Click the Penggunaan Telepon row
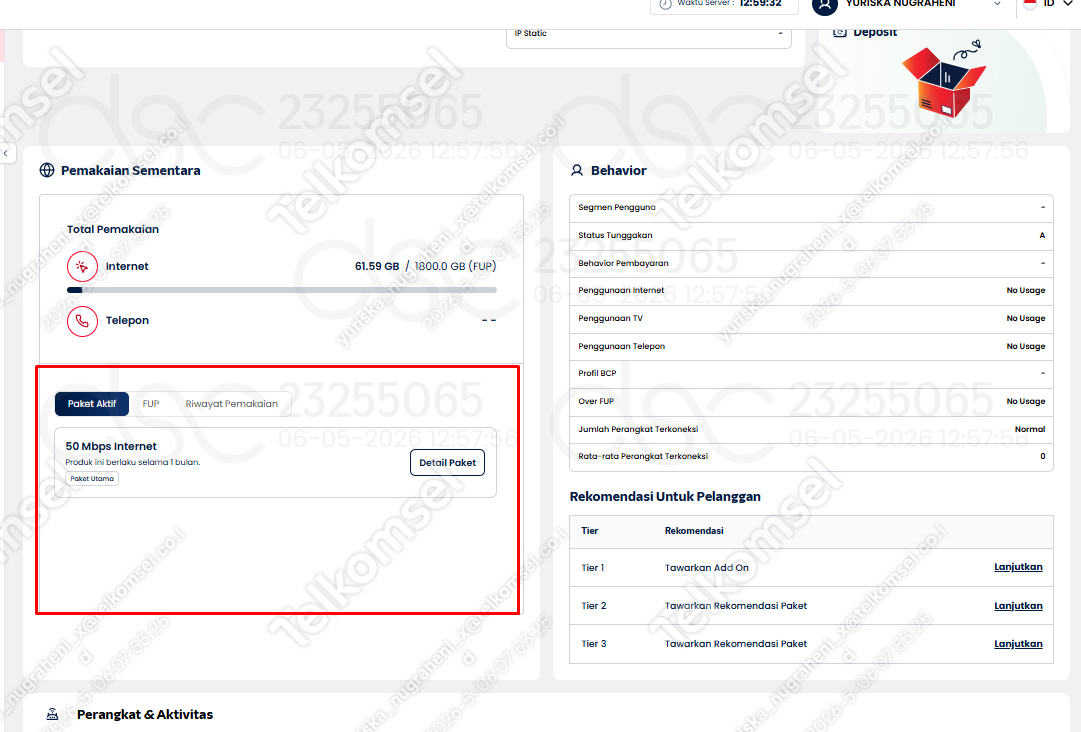The height and width of the screenshot is (732, 1081). click(x=811, y=347)
